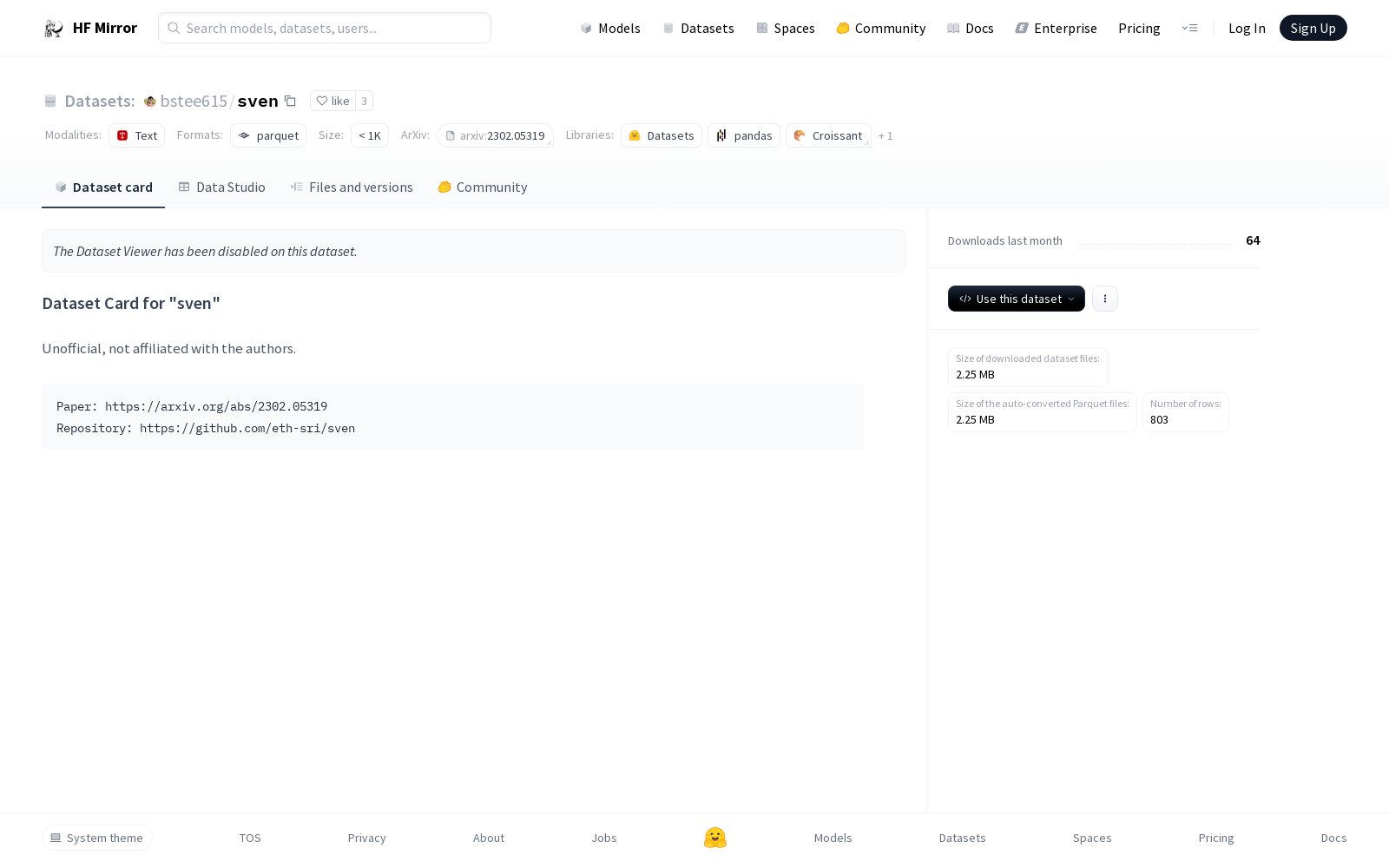The image size is (1389, 868).
Task: Open the Spaces footer link
Action: (1092, 838)
